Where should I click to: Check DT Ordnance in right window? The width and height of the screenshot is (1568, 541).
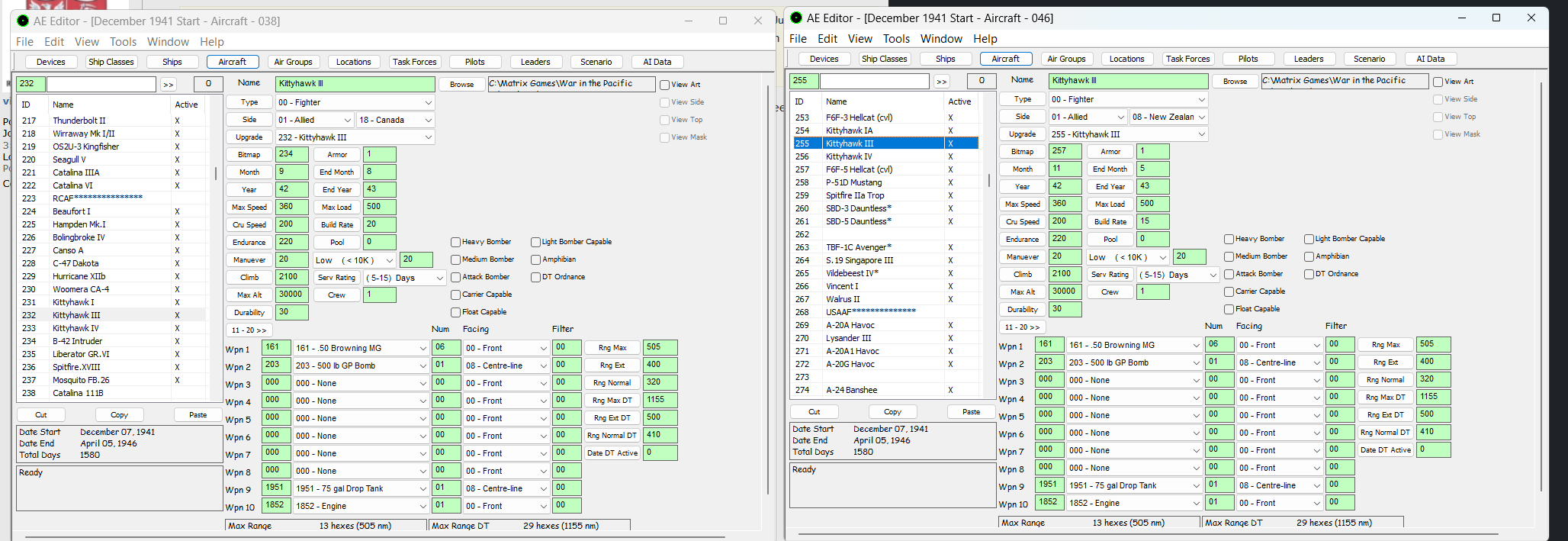pos(1309,274)
